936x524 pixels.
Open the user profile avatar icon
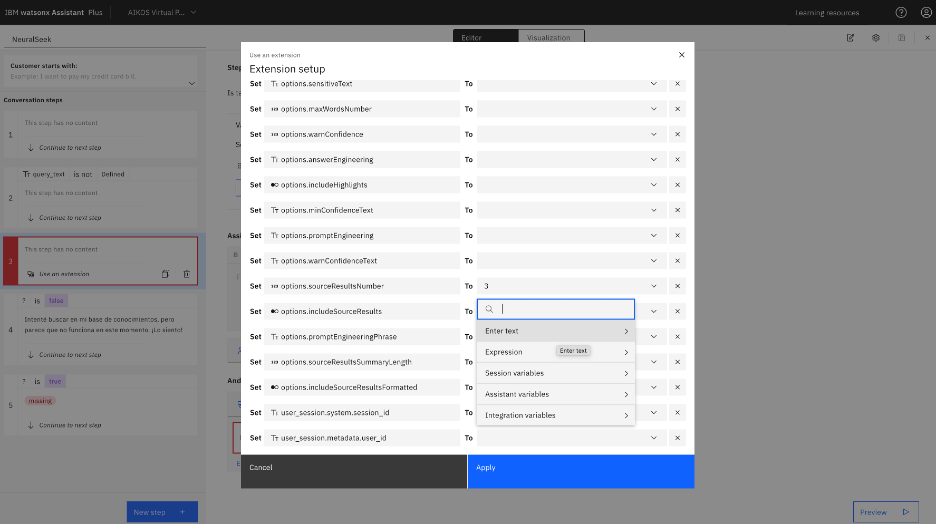[x=926, y=13]
